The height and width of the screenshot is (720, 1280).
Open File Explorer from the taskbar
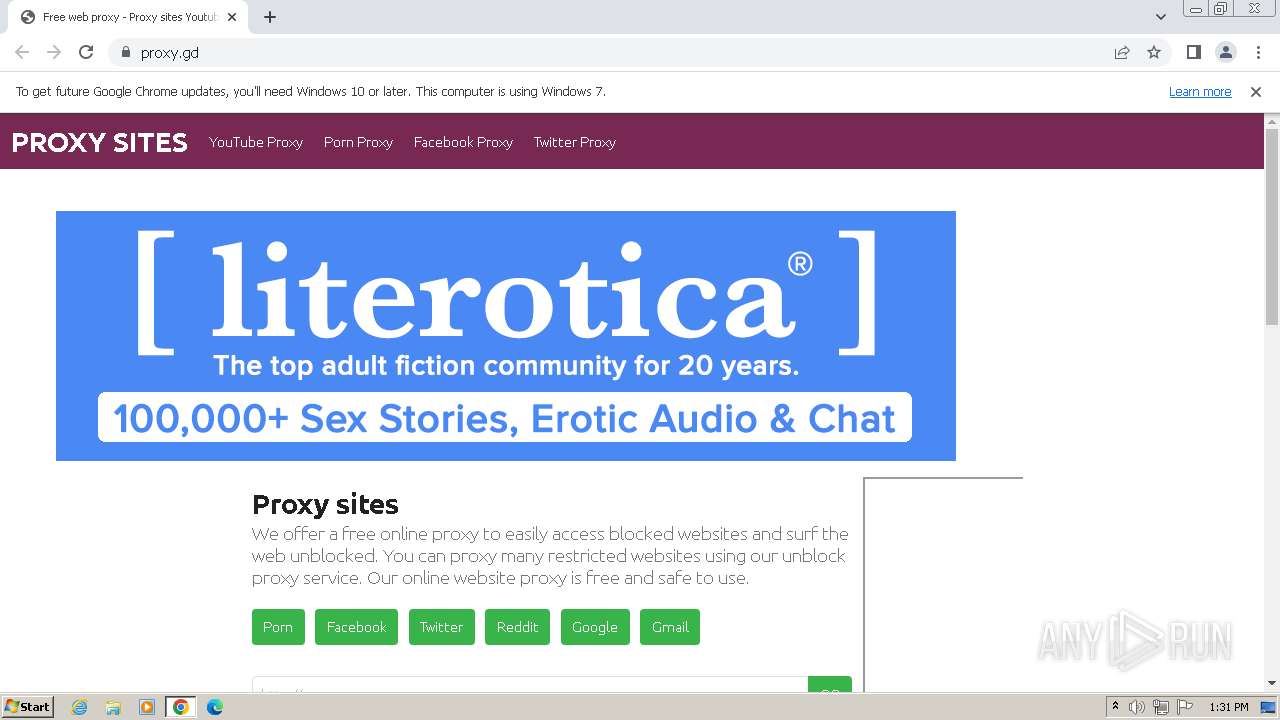point(113,707)
